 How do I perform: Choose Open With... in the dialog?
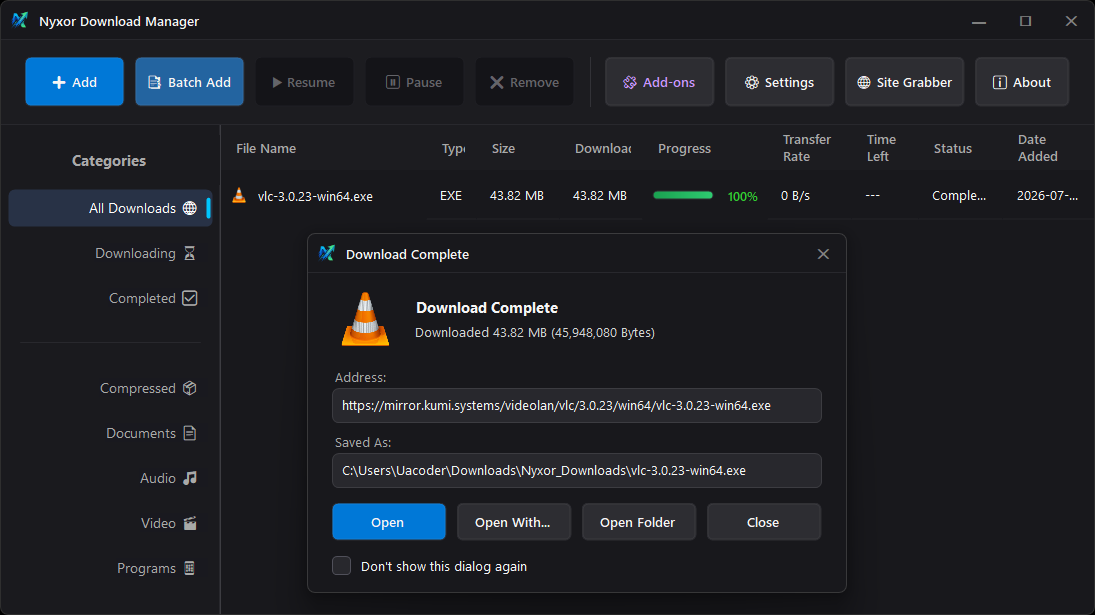point(513,522)
